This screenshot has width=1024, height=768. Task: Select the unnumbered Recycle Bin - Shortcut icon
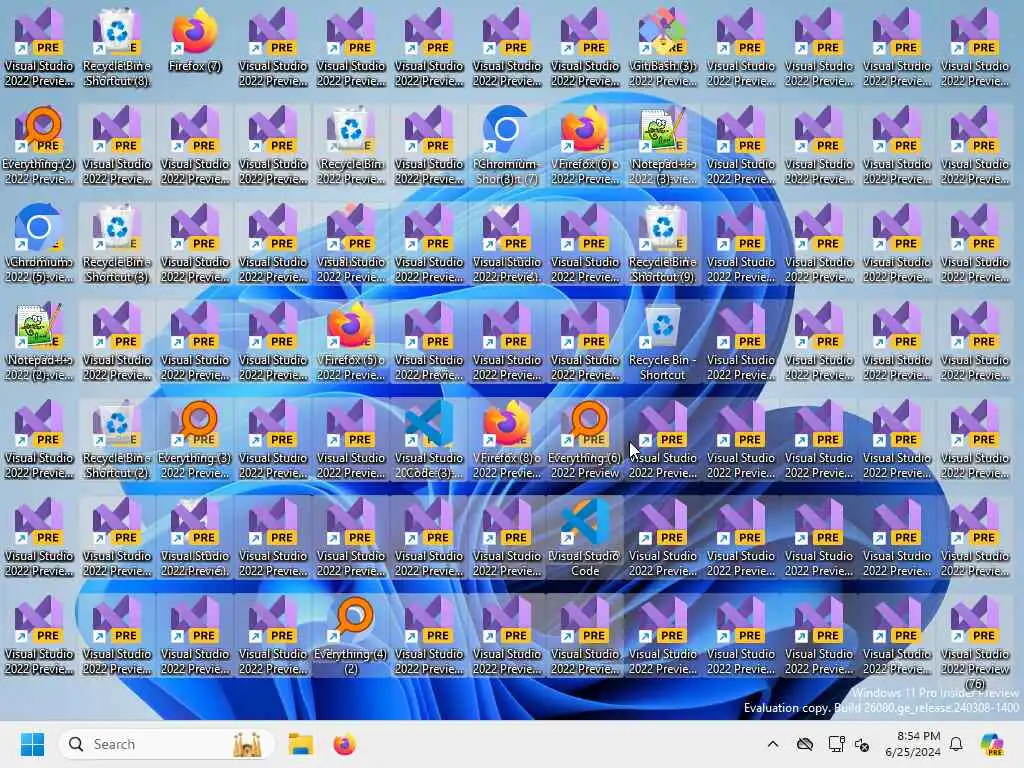(x=663, y=341)
